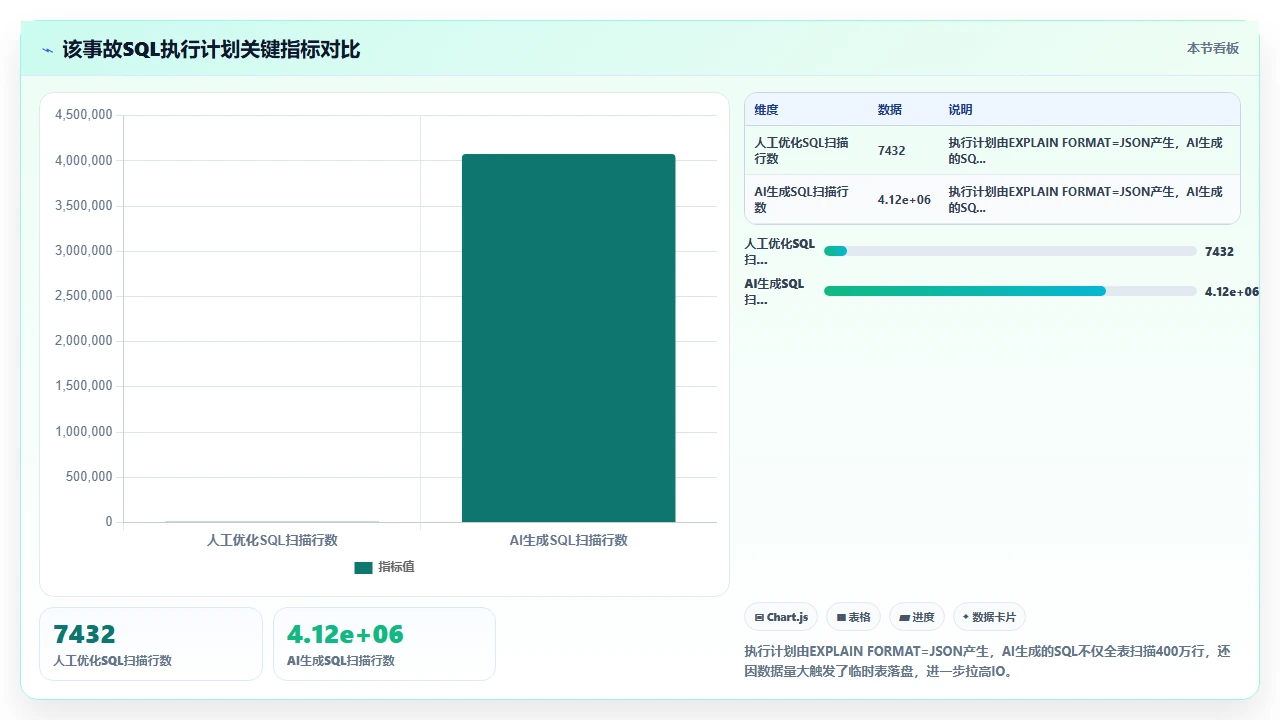Click description cell in AI生成SQL table row
Viewport: 1280px width, 720px height.
(1088, 200)
